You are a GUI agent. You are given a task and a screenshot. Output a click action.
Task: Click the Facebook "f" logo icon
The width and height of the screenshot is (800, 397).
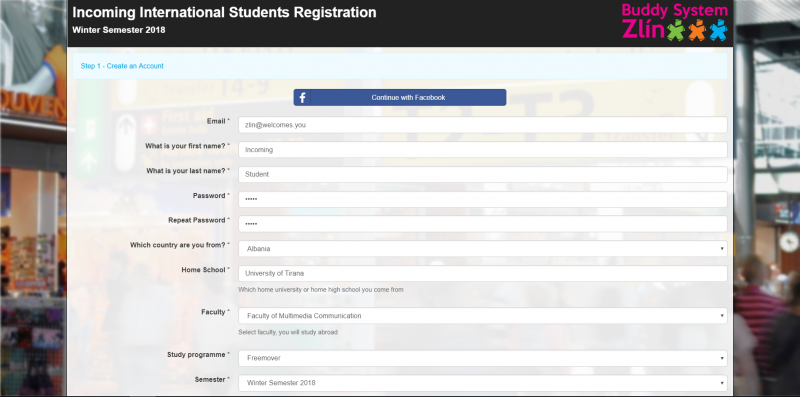click(302, 97)
